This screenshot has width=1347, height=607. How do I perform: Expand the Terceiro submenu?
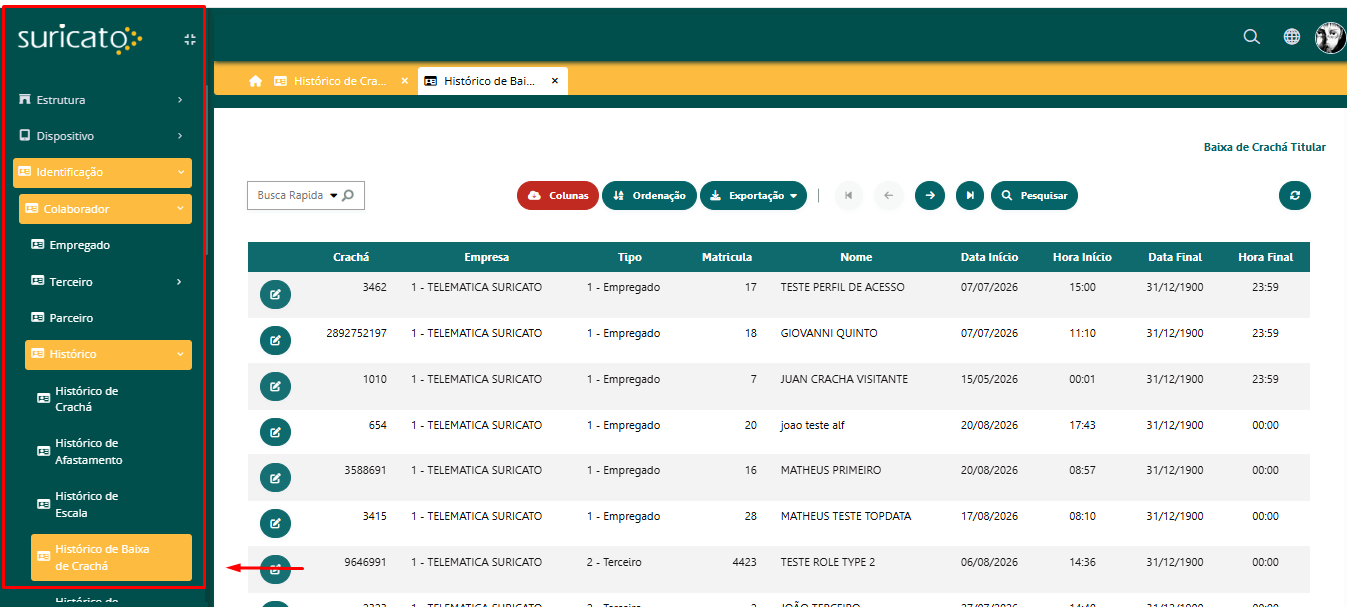click(108, 282)
